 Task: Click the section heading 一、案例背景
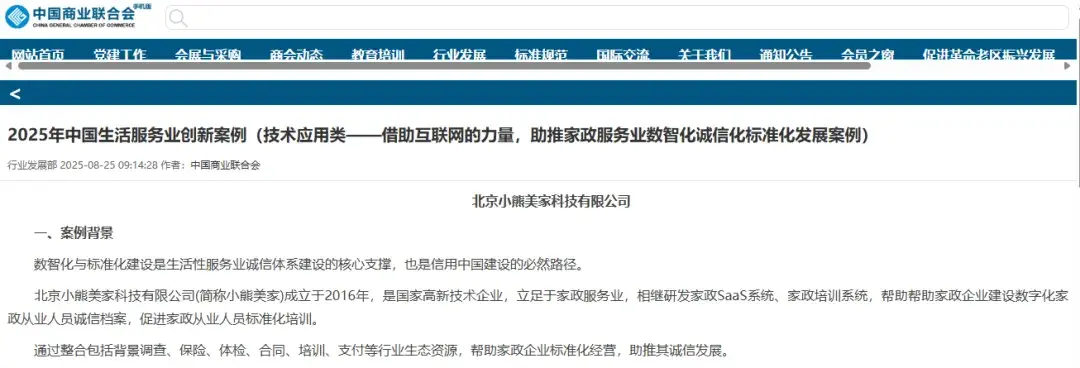point(74,234)
